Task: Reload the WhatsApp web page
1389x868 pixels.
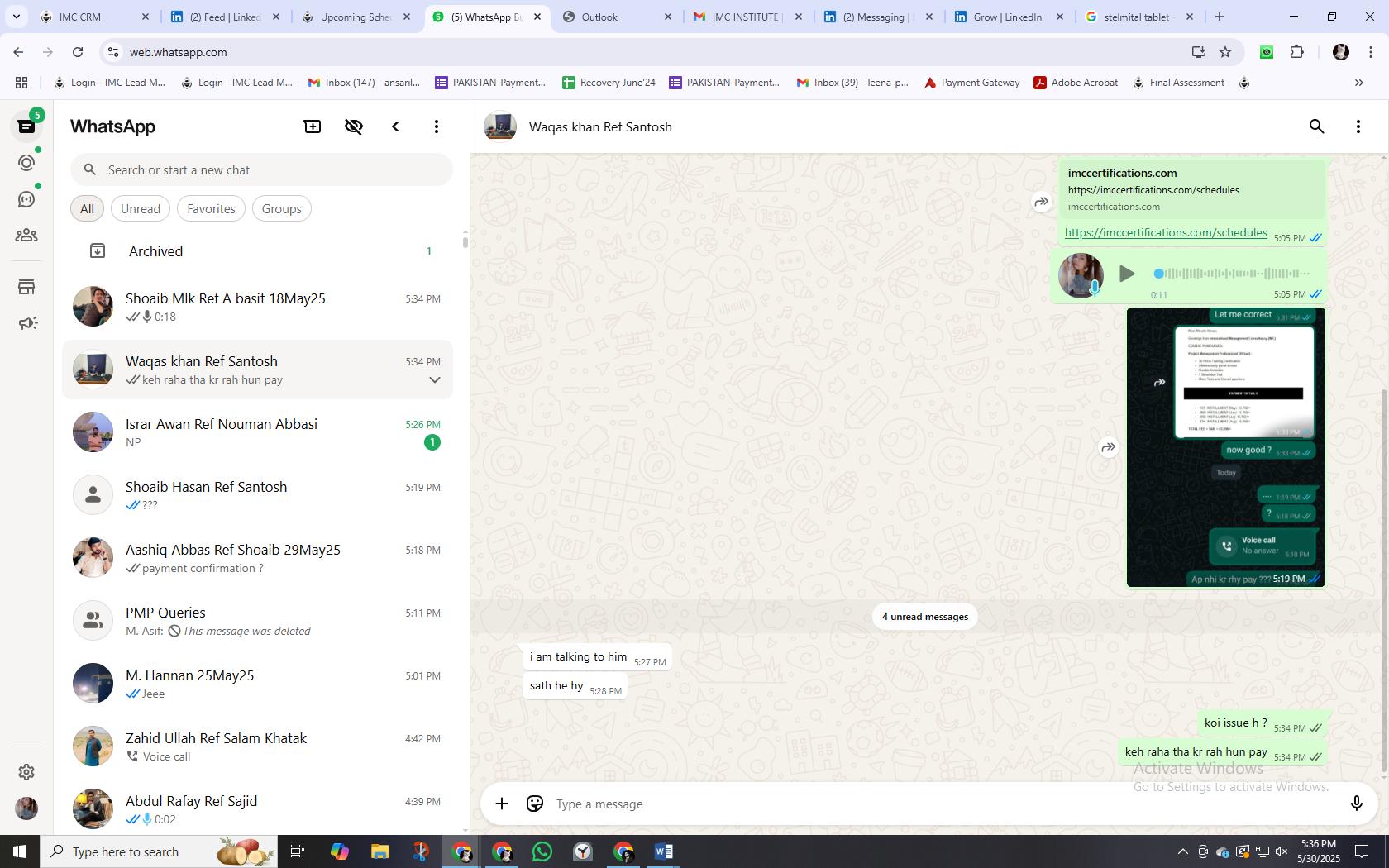Action: pyautogui.click(x=78, y=52)
